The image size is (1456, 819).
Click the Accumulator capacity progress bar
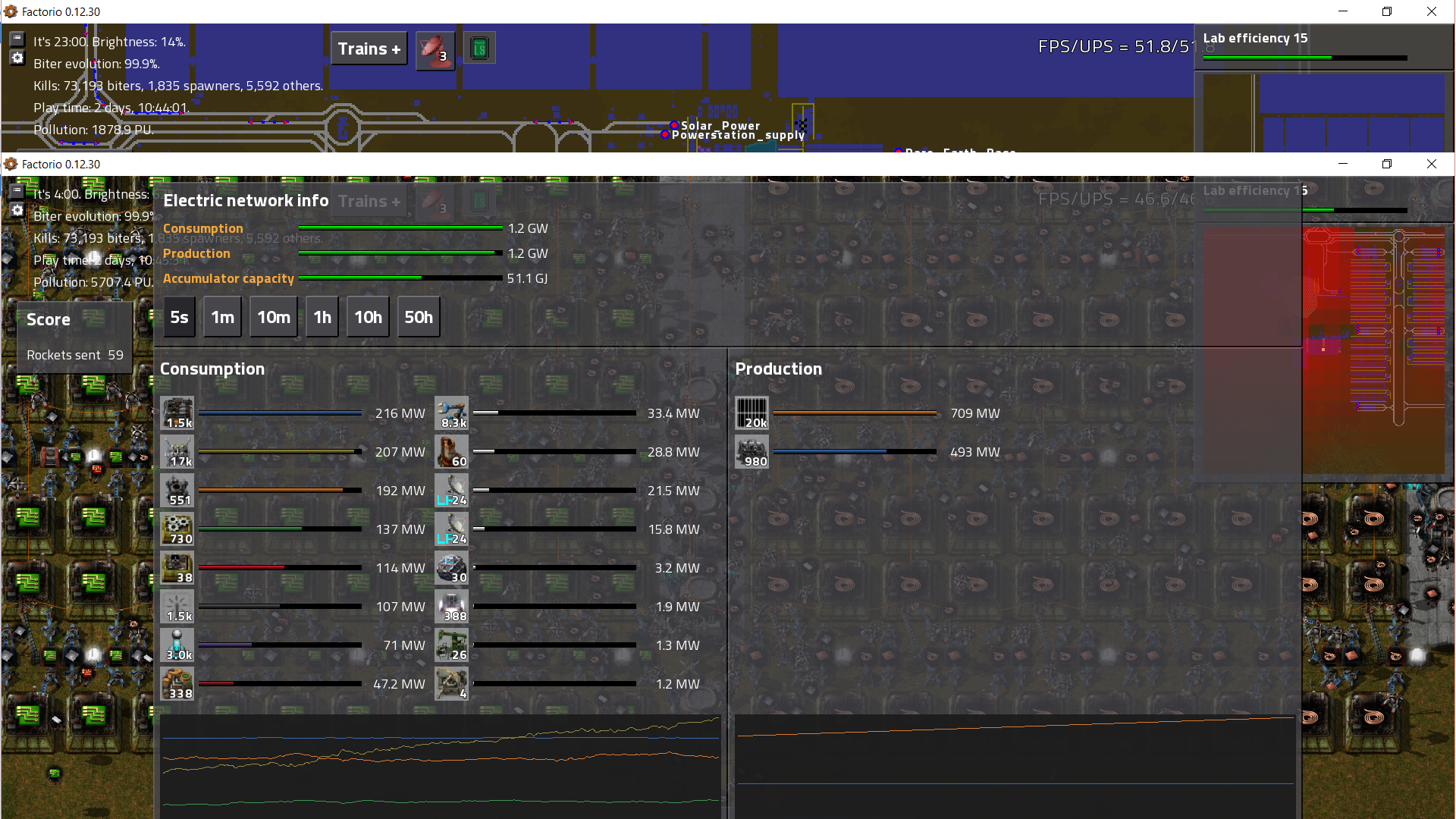(400, 278)
